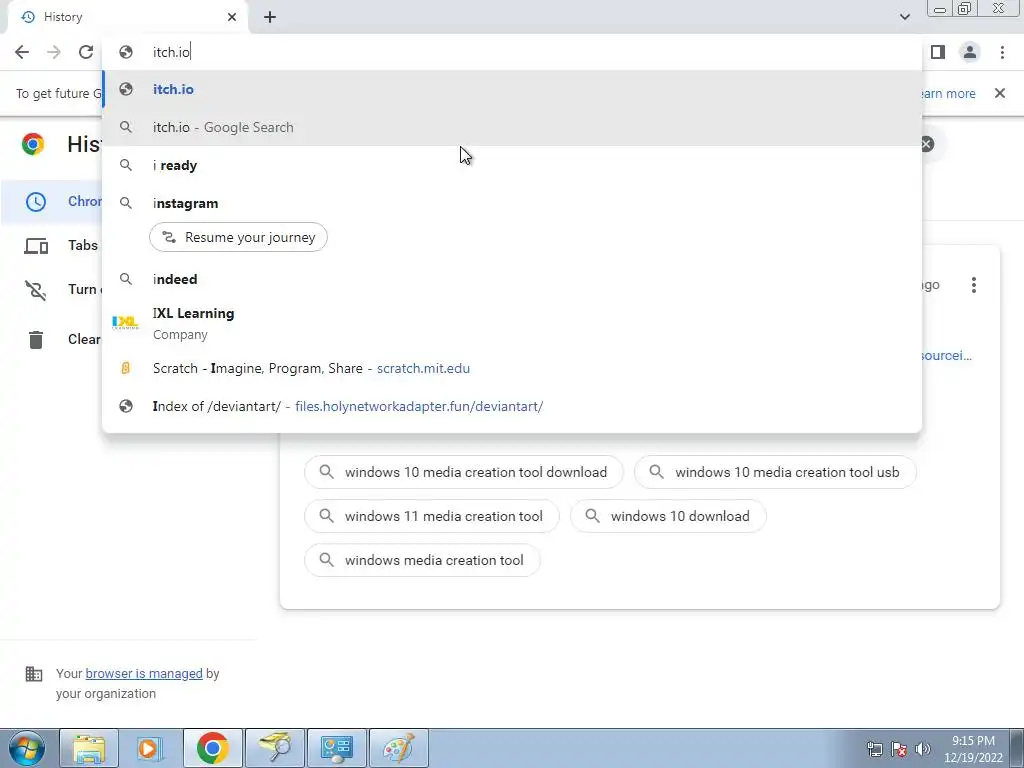
Task: Select the History tab
Action: point(127,18)
